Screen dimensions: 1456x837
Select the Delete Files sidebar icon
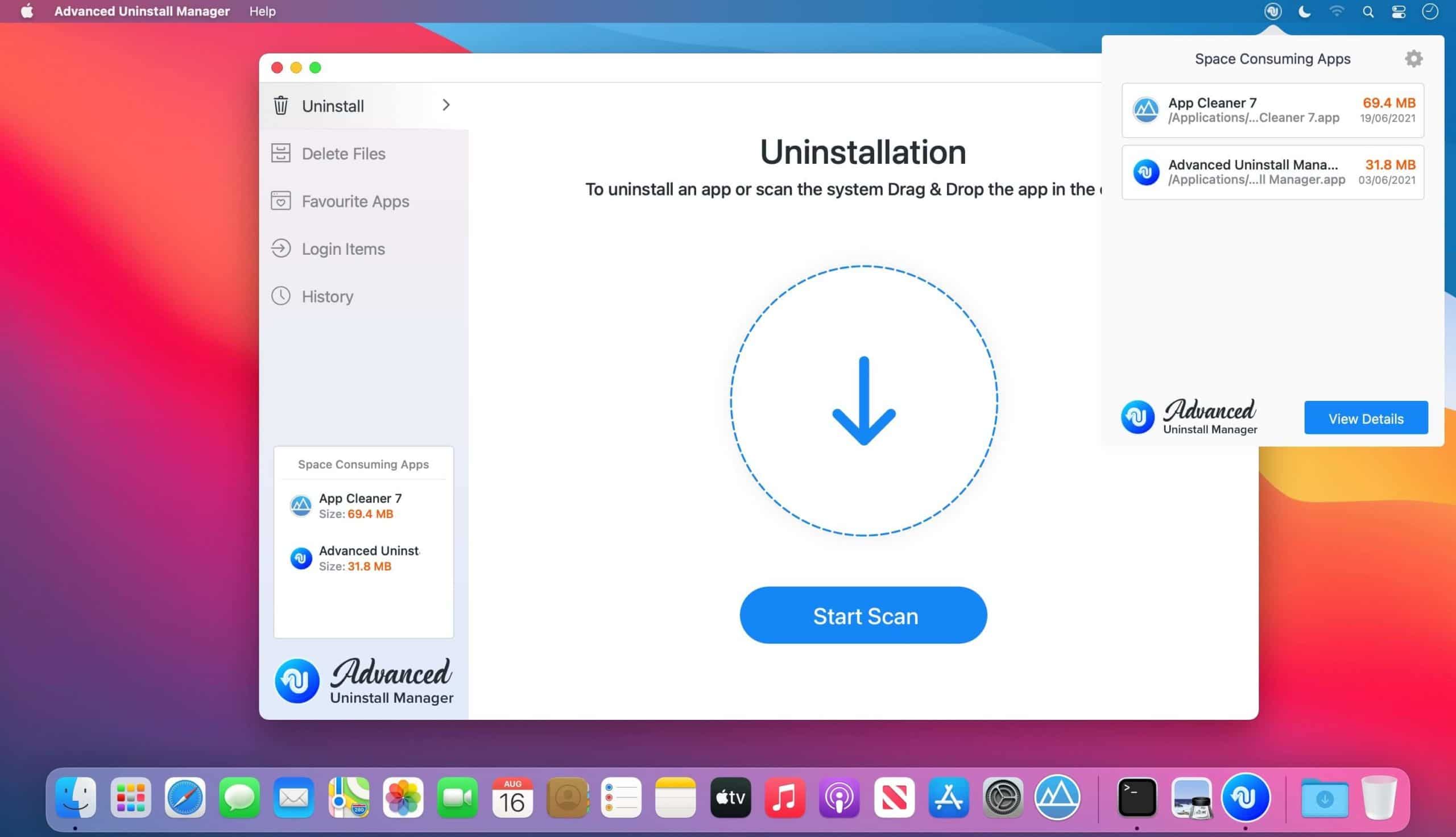[x=281, y=153]
